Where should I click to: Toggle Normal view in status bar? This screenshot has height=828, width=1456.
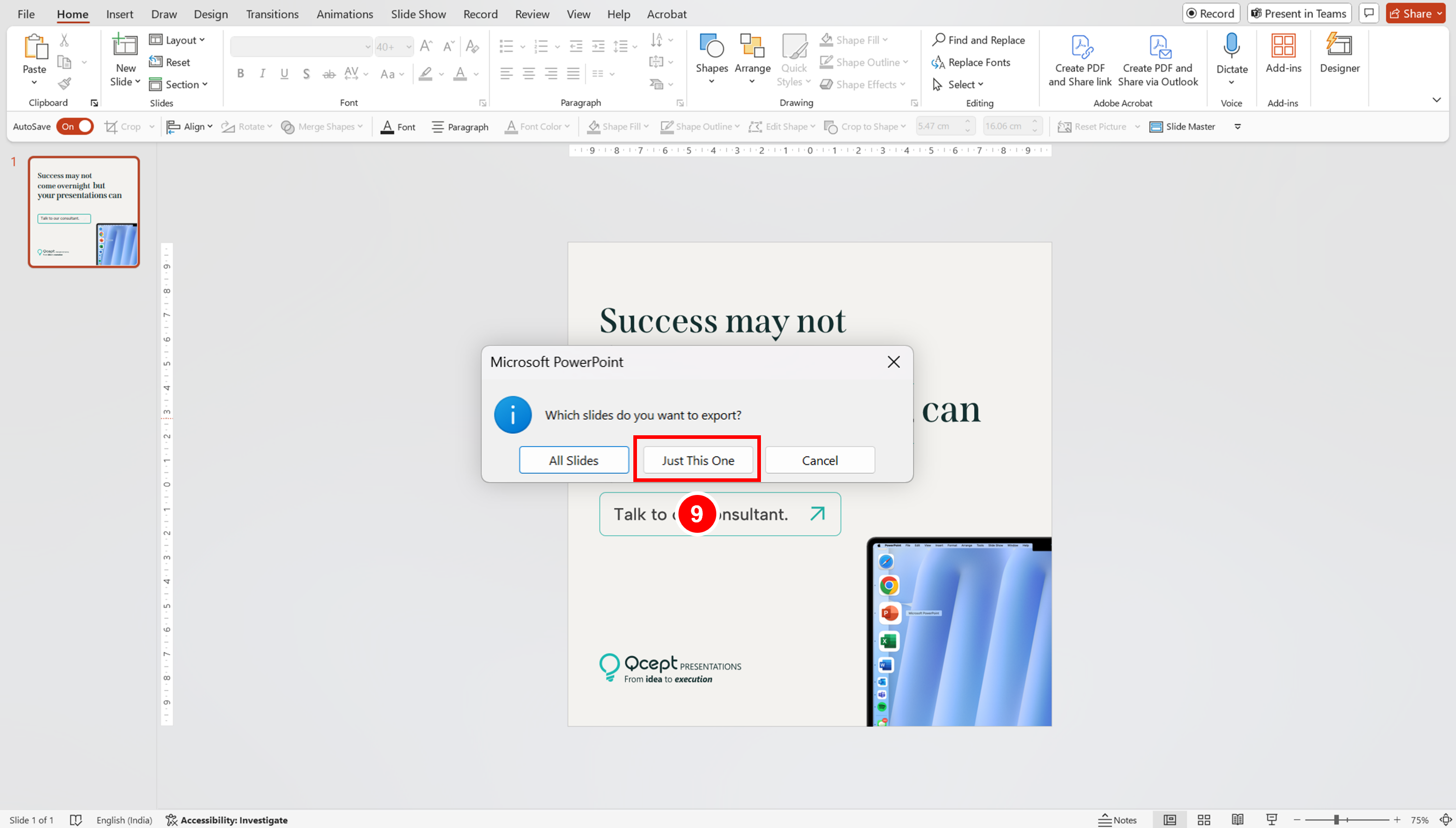click(x=1170, y=820)
